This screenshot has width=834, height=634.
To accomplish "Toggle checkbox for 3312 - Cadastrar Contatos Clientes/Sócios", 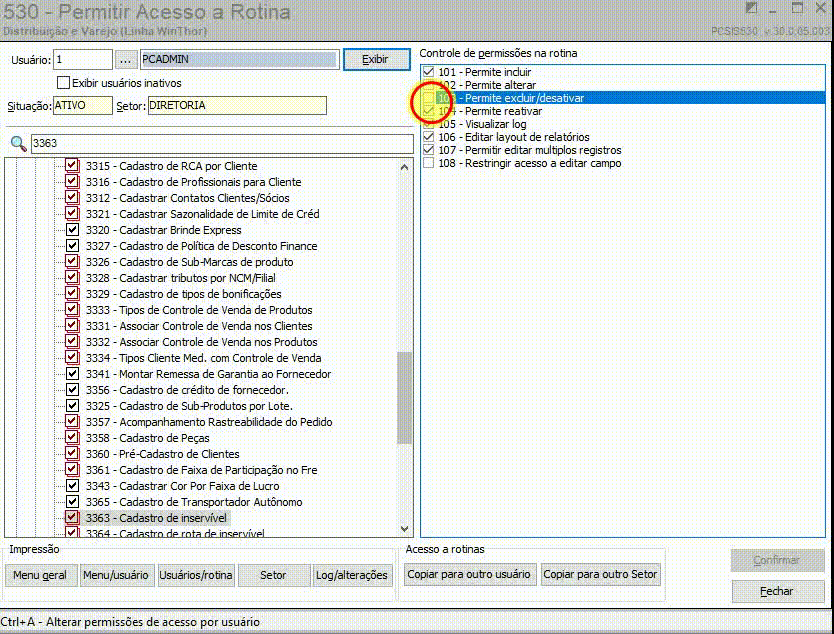I will pyautogui.click(x=72, y=197).
